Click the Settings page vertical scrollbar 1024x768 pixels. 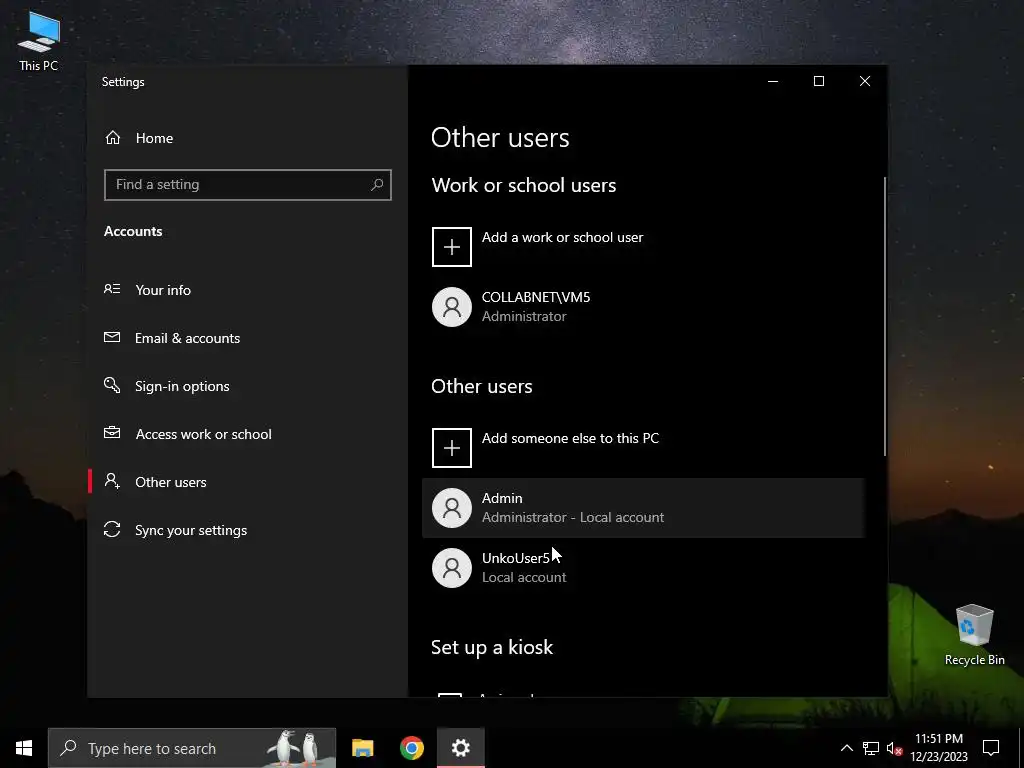tap(885, 316)
